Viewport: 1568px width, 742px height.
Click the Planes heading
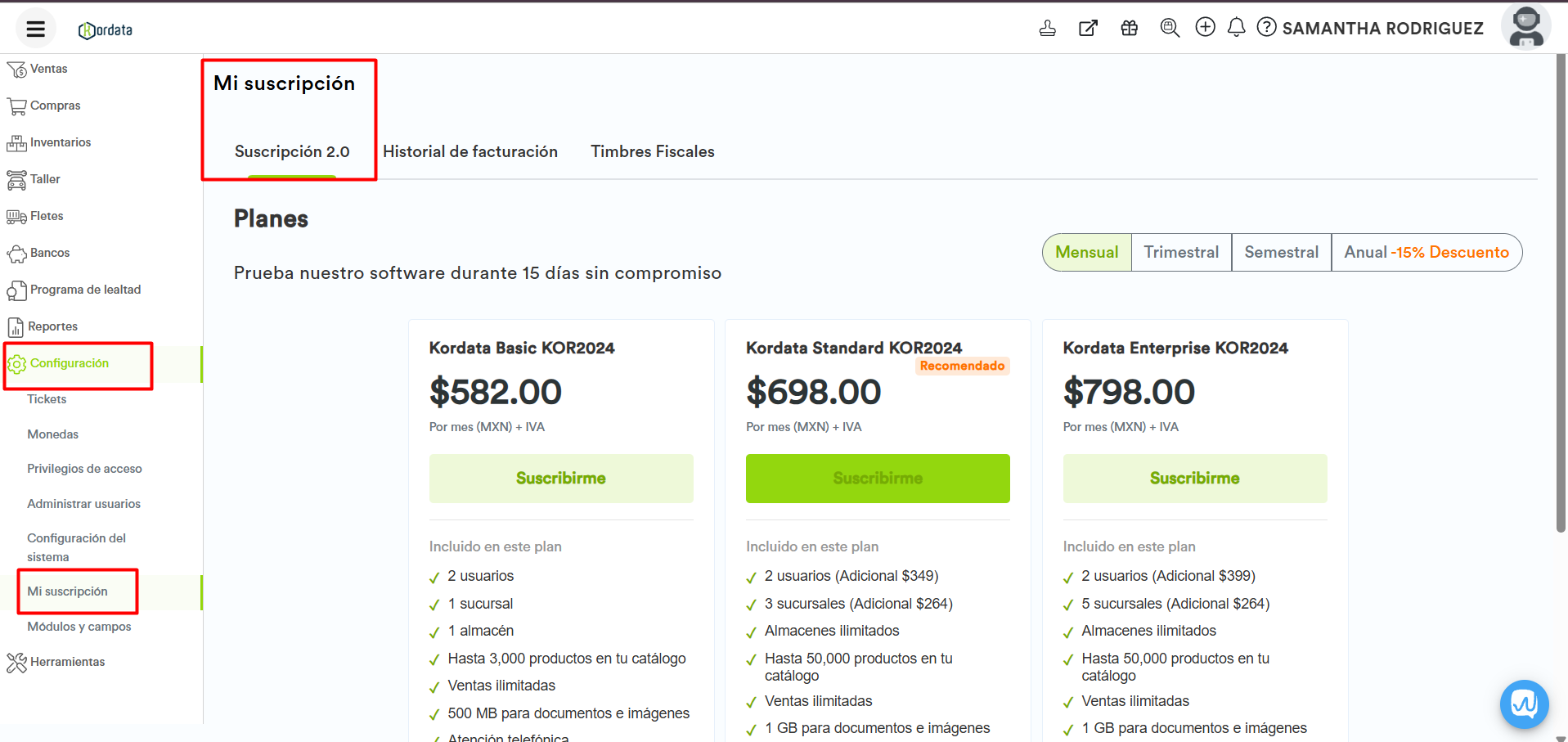[271, 219]
